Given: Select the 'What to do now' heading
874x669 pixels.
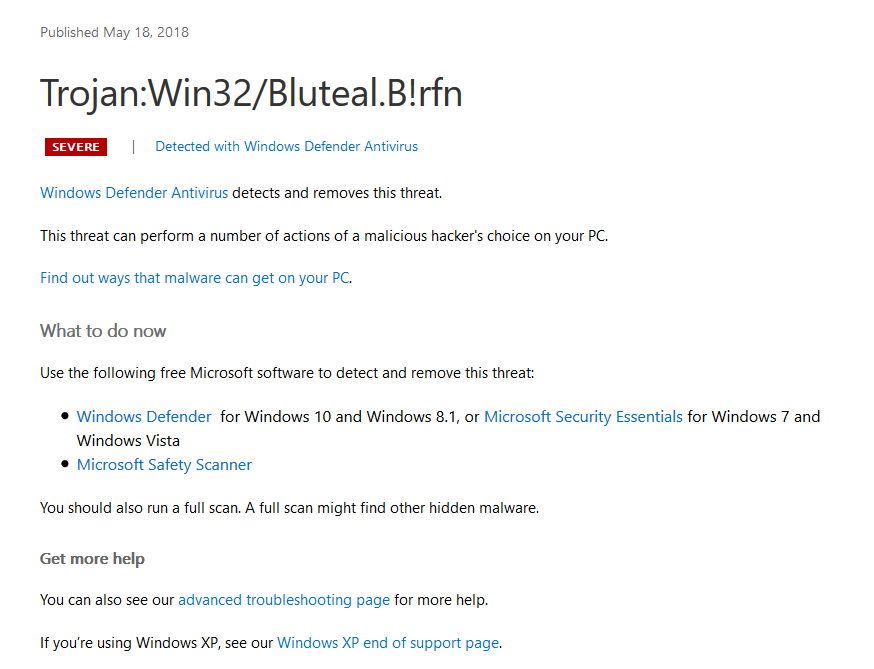Looking at the screenshot, I should click(103, 331).
